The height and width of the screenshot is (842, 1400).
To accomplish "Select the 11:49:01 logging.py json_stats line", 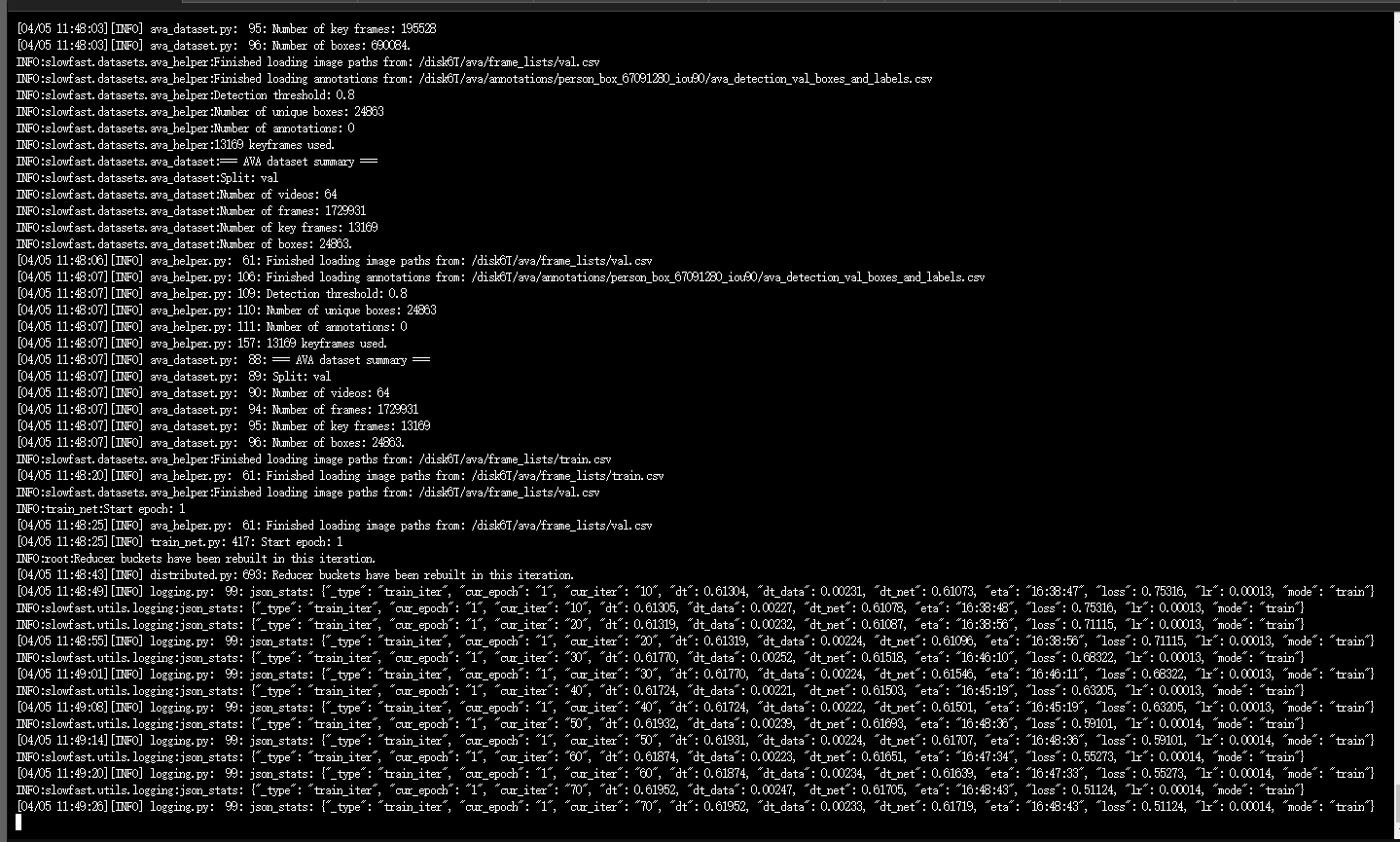I will (x=696, y=675).
